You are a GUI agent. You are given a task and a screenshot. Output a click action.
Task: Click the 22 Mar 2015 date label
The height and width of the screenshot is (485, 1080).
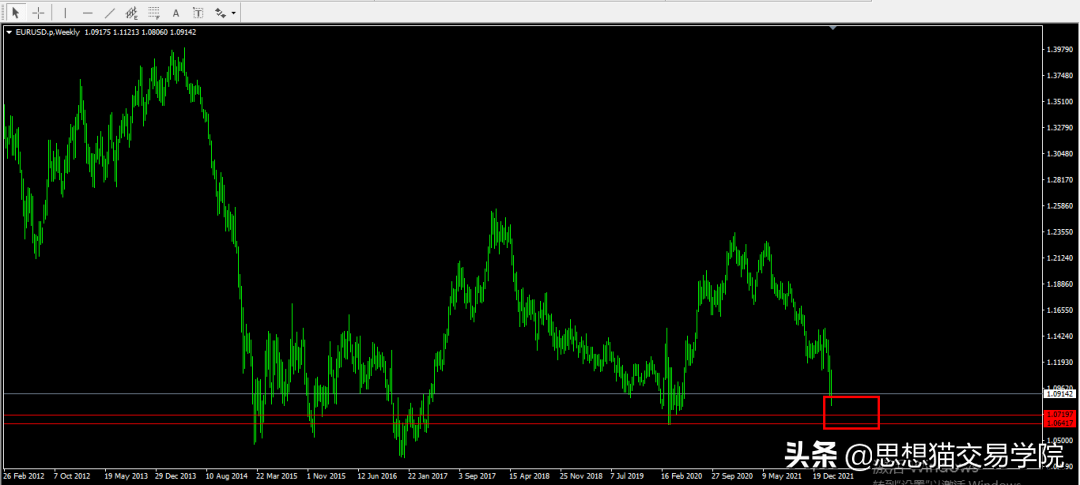pos(277,476)
